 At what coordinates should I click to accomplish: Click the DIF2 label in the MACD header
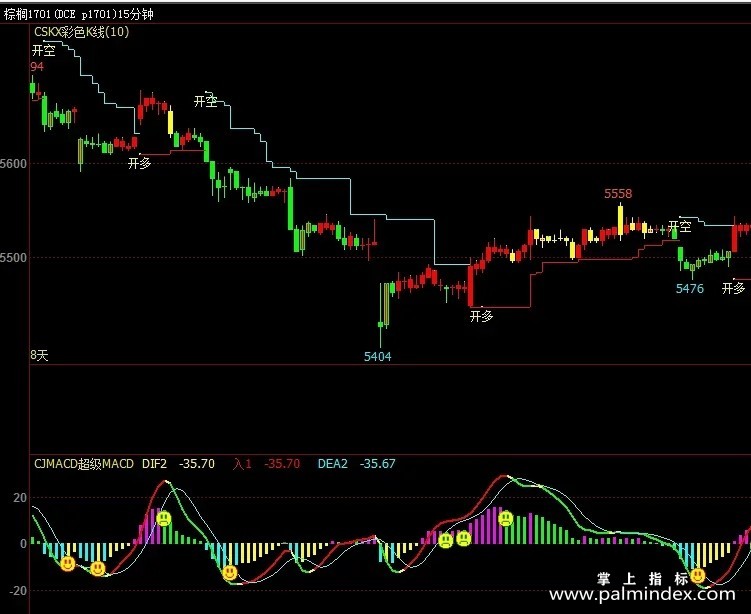[x=154, y=464]
